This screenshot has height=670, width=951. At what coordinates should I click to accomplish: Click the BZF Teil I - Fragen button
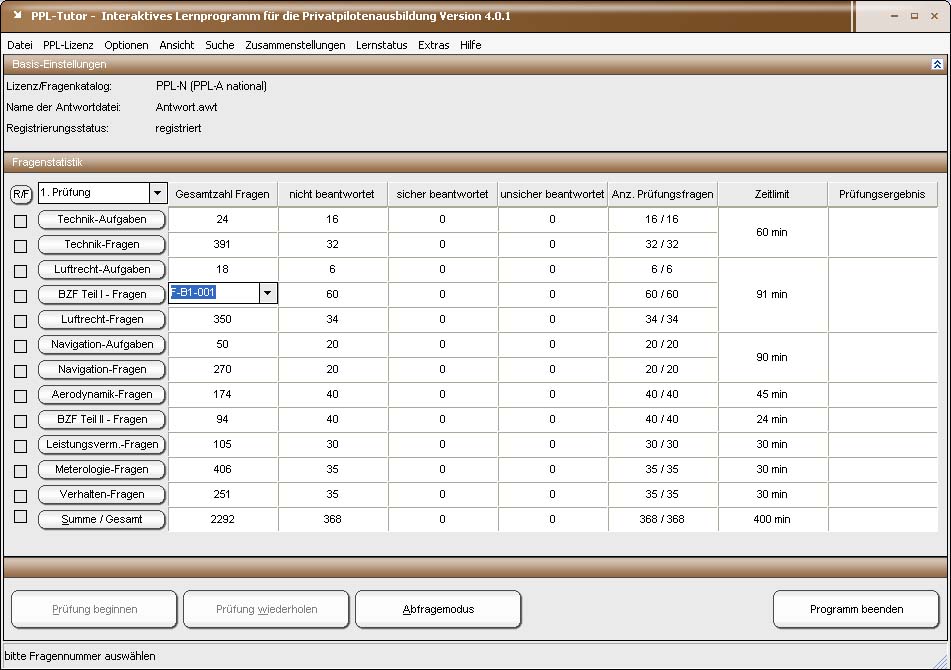pos(102,294)
